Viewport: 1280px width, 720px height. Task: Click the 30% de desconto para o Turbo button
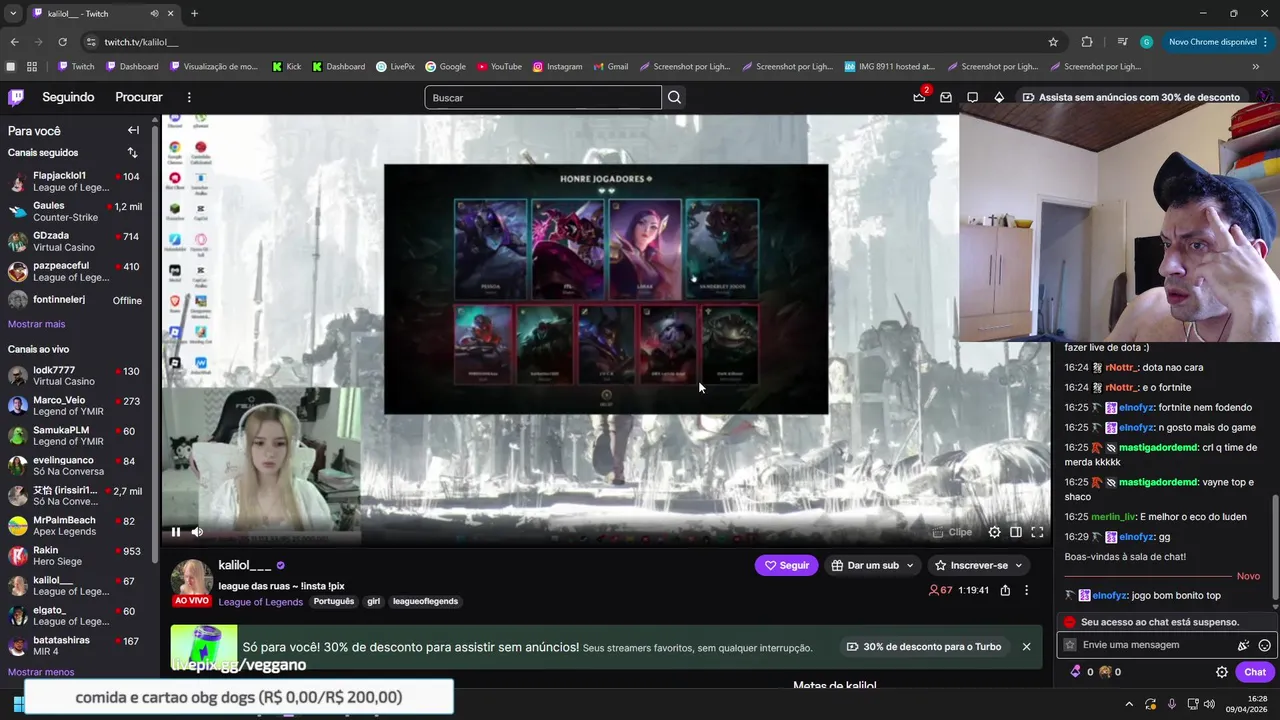(924, 647)
